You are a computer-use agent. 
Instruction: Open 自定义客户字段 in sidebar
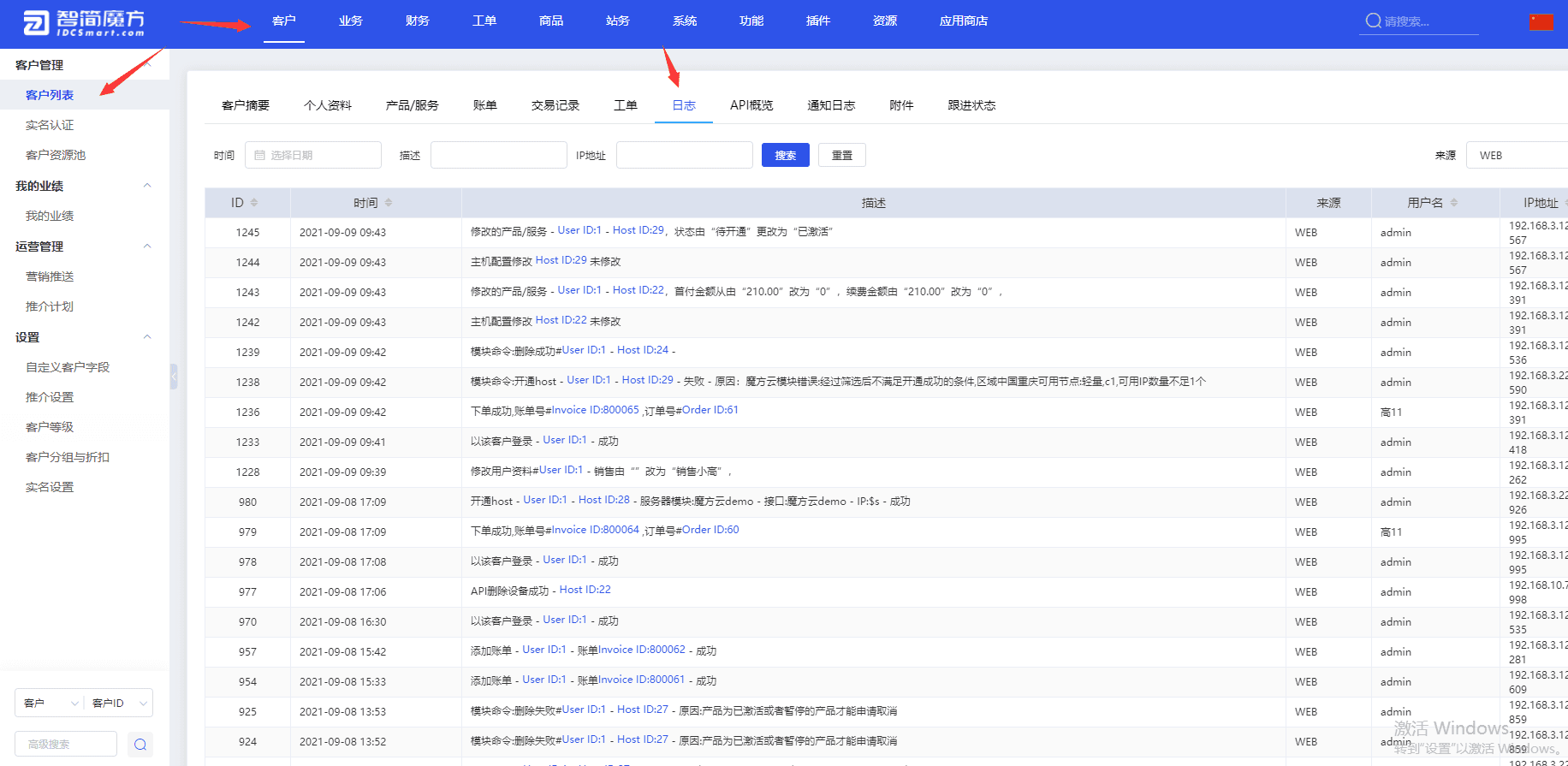pyautogui.click(x=68, y=367)
